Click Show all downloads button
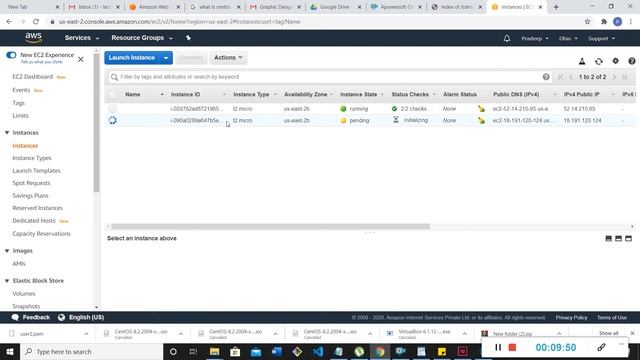This screenshot has height=360, width=640. pyautogui.click(x=608, y=333)
